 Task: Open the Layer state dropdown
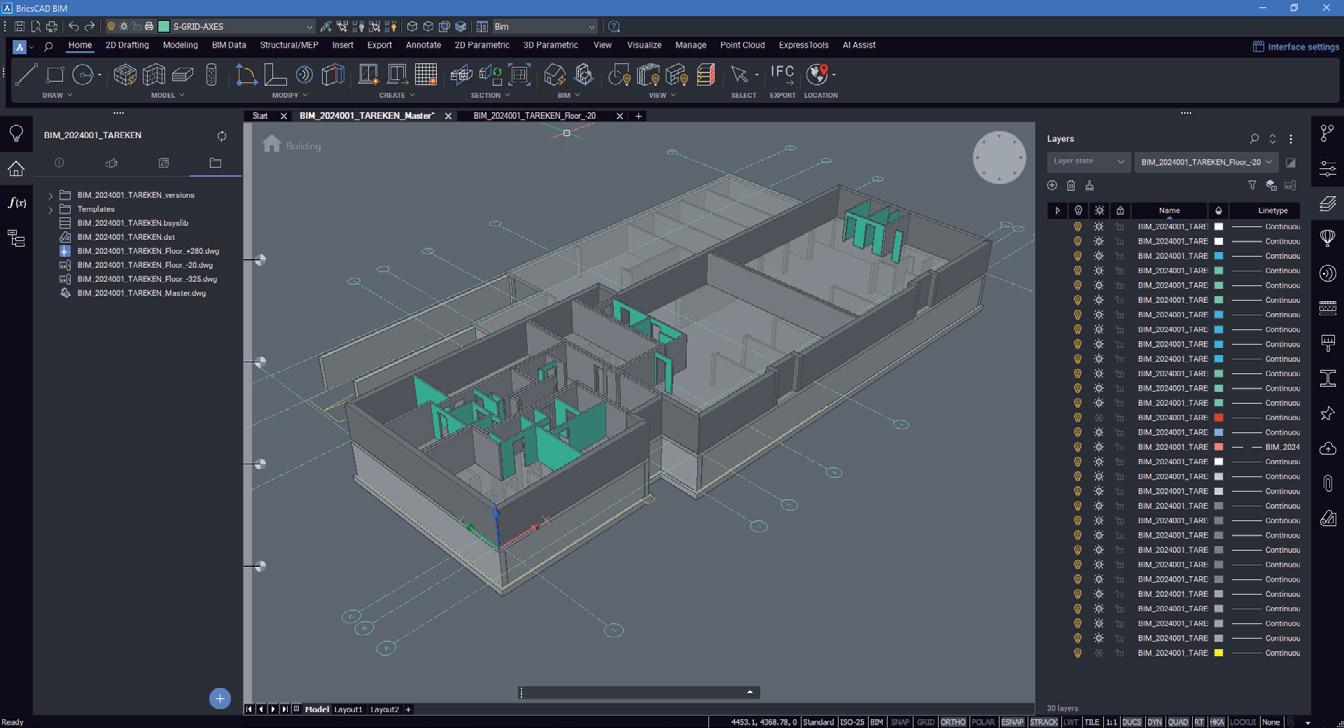click(x=1088, y=161)
